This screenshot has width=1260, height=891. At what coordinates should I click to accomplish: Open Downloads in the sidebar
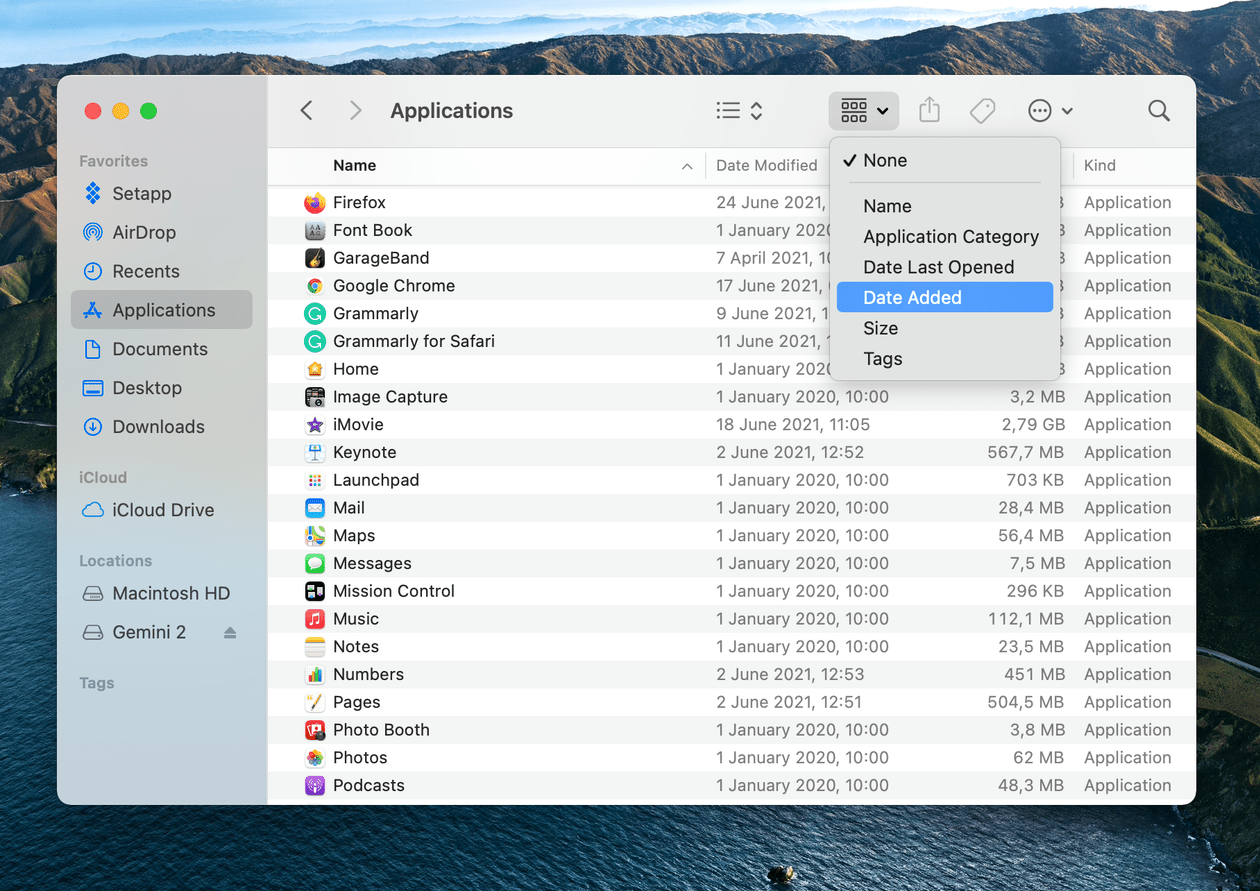(x=161, y=427)
